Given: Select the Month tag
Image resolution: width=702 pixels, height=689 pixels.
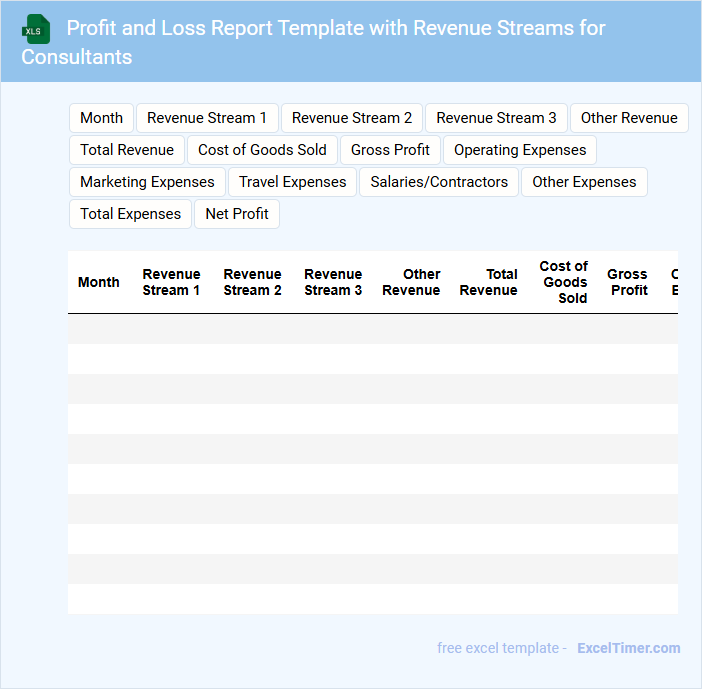Looking at the screenshot, I should pyautogui.click(x=101, y=118).
